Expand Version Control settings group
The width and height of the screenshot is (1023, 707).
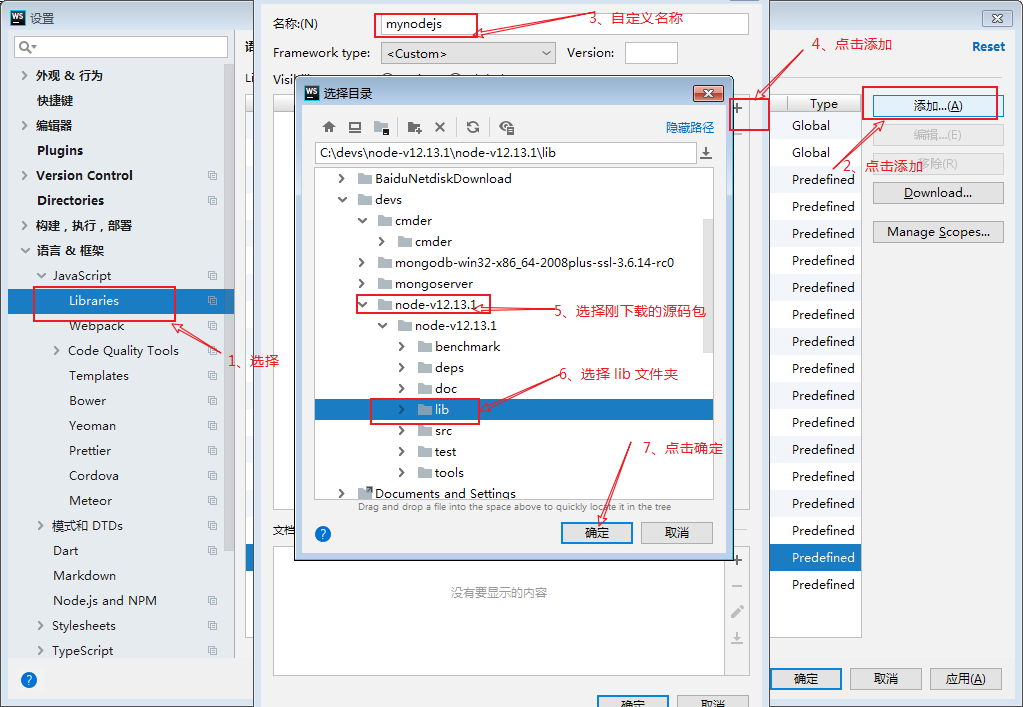pos(25,175)
